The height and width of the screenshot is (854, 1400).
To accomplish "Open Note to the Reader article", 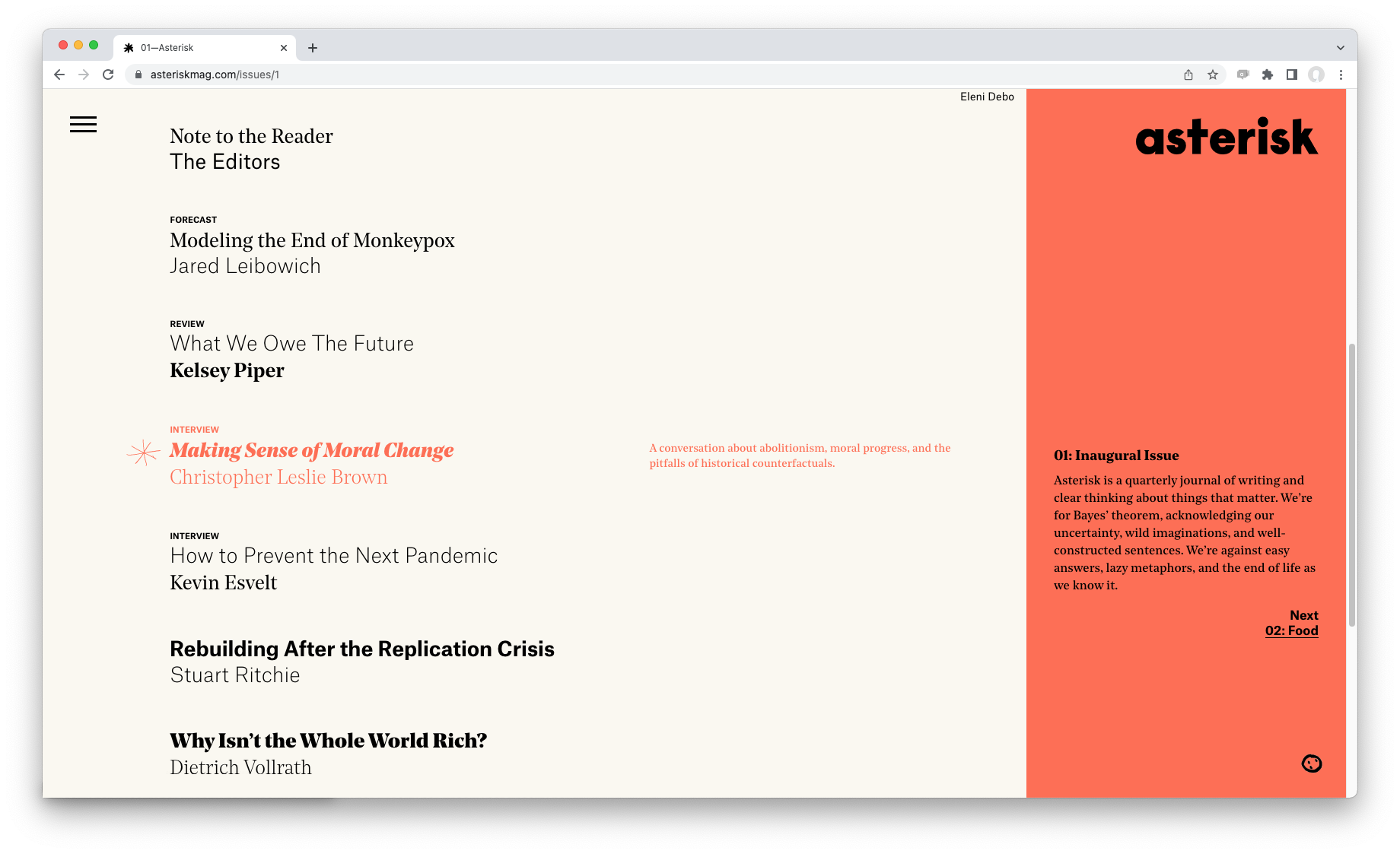I will pyautogui.click(x=251, y=136).
